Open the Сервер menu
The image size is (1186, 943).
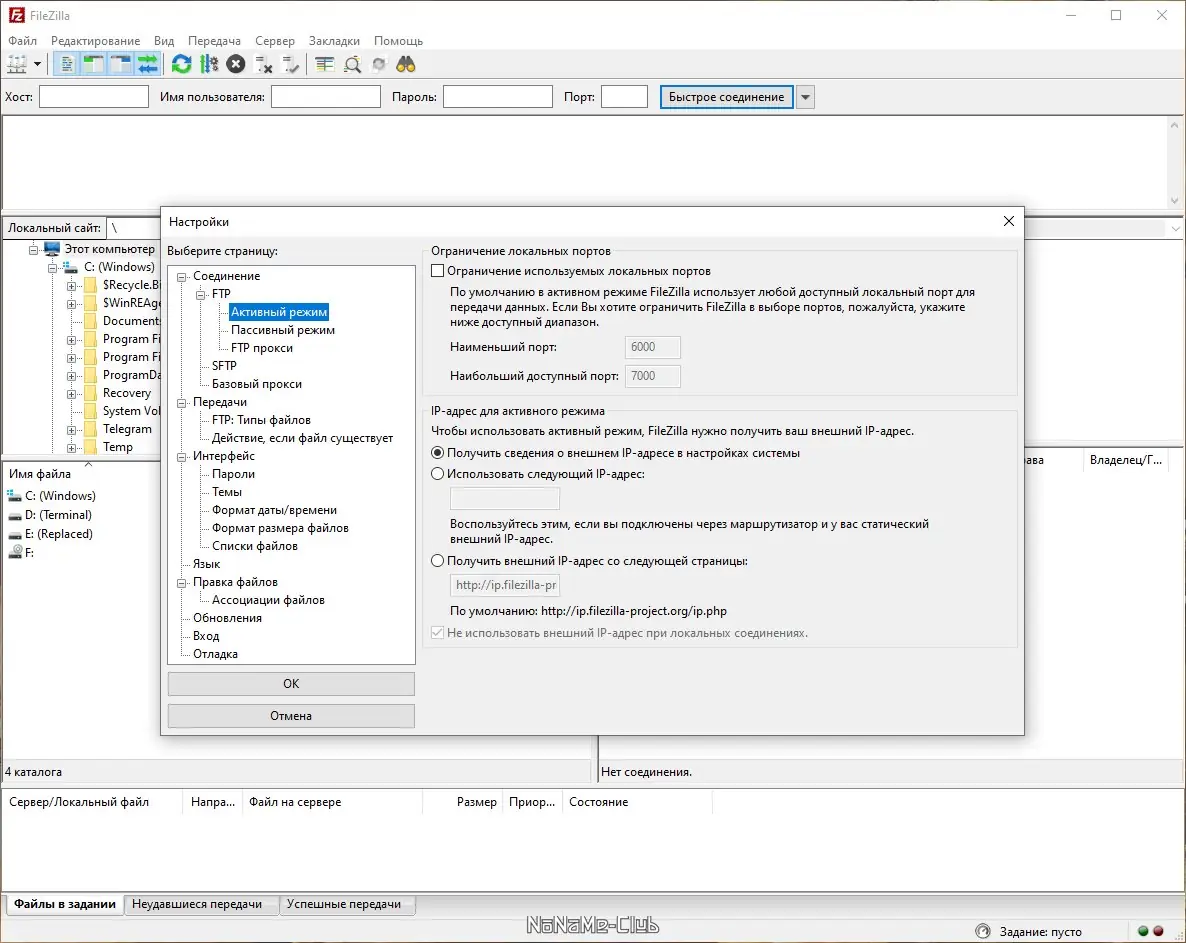(x=275, y=41)
